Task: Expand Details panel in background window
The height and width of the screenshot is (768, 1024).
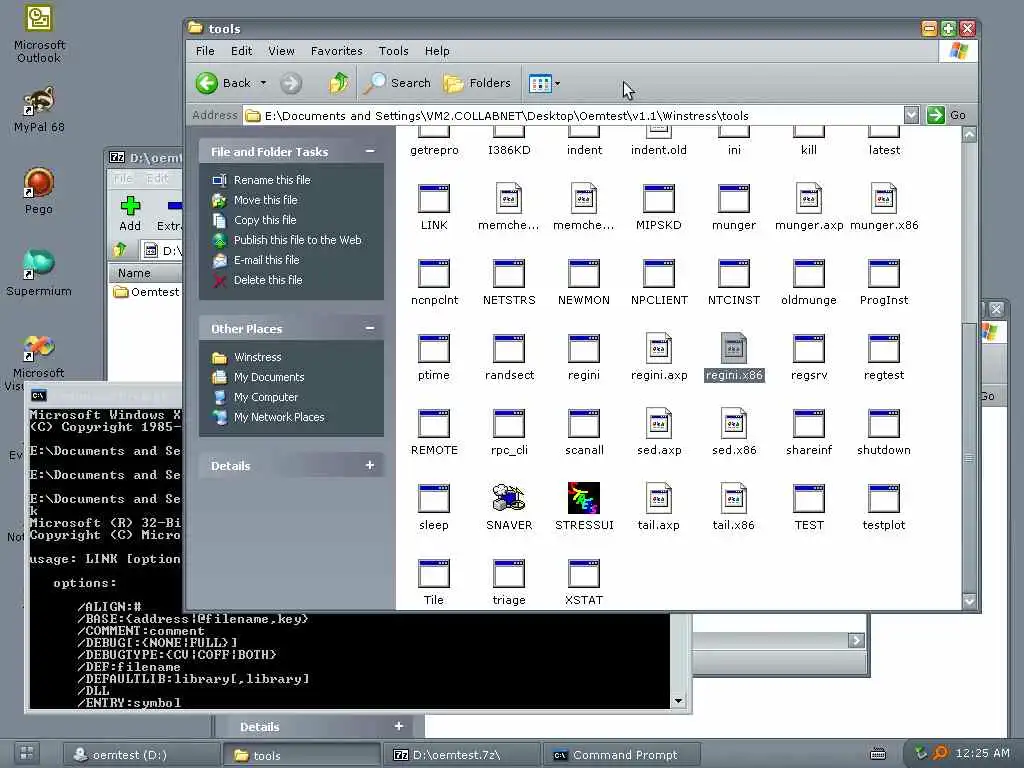Action: pyautogui.click(x=398, y=726)
